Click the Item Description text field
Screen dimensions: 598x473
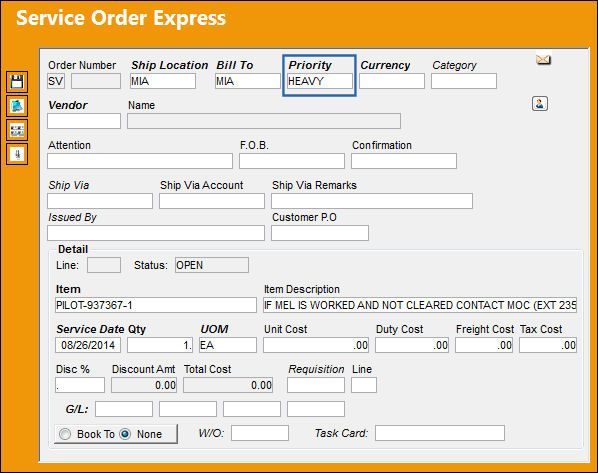(x=420, y=305)
